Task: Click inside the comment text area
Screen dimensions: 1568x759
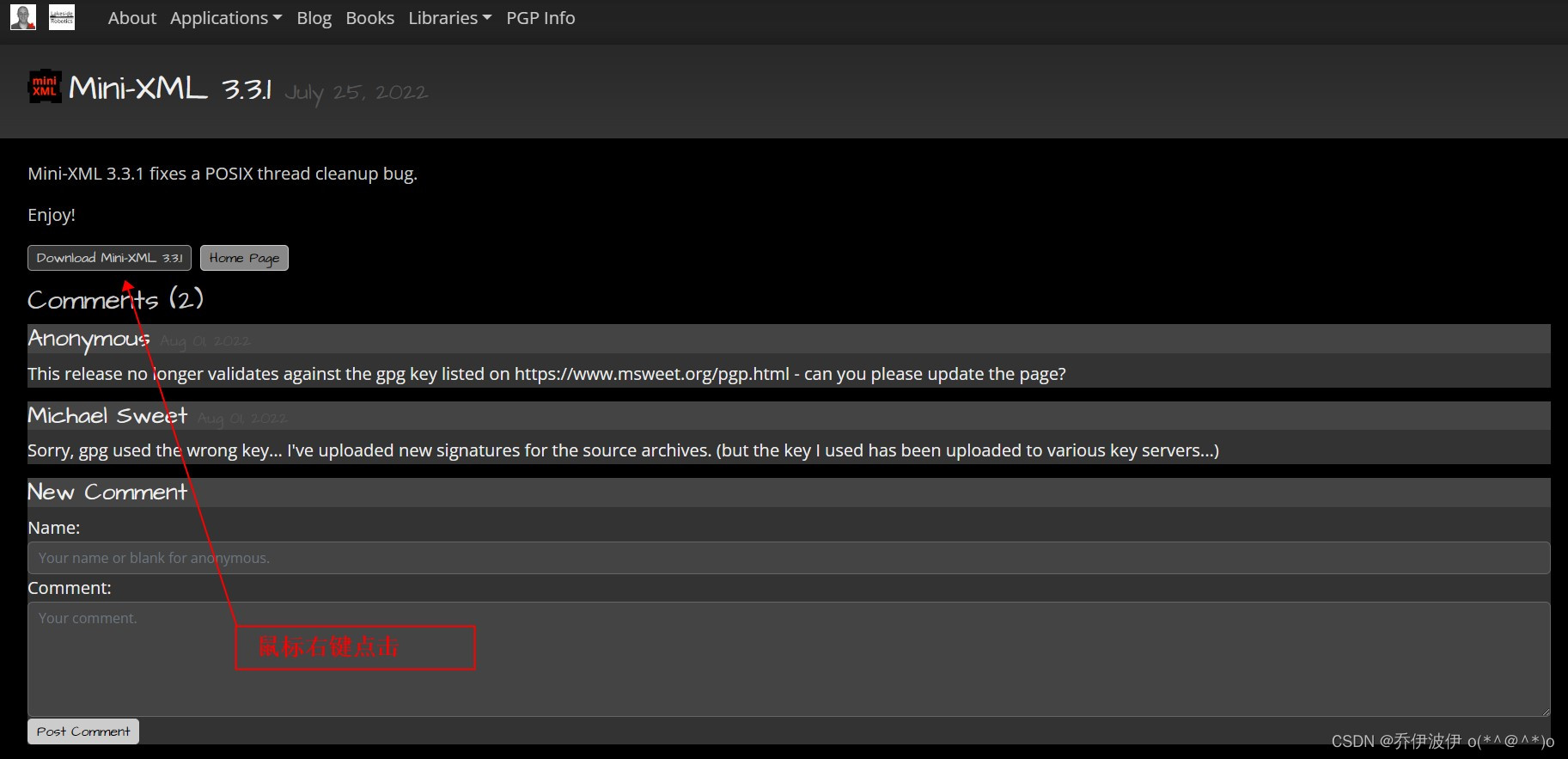Action: pyautogui.click(x=789, y=659)
